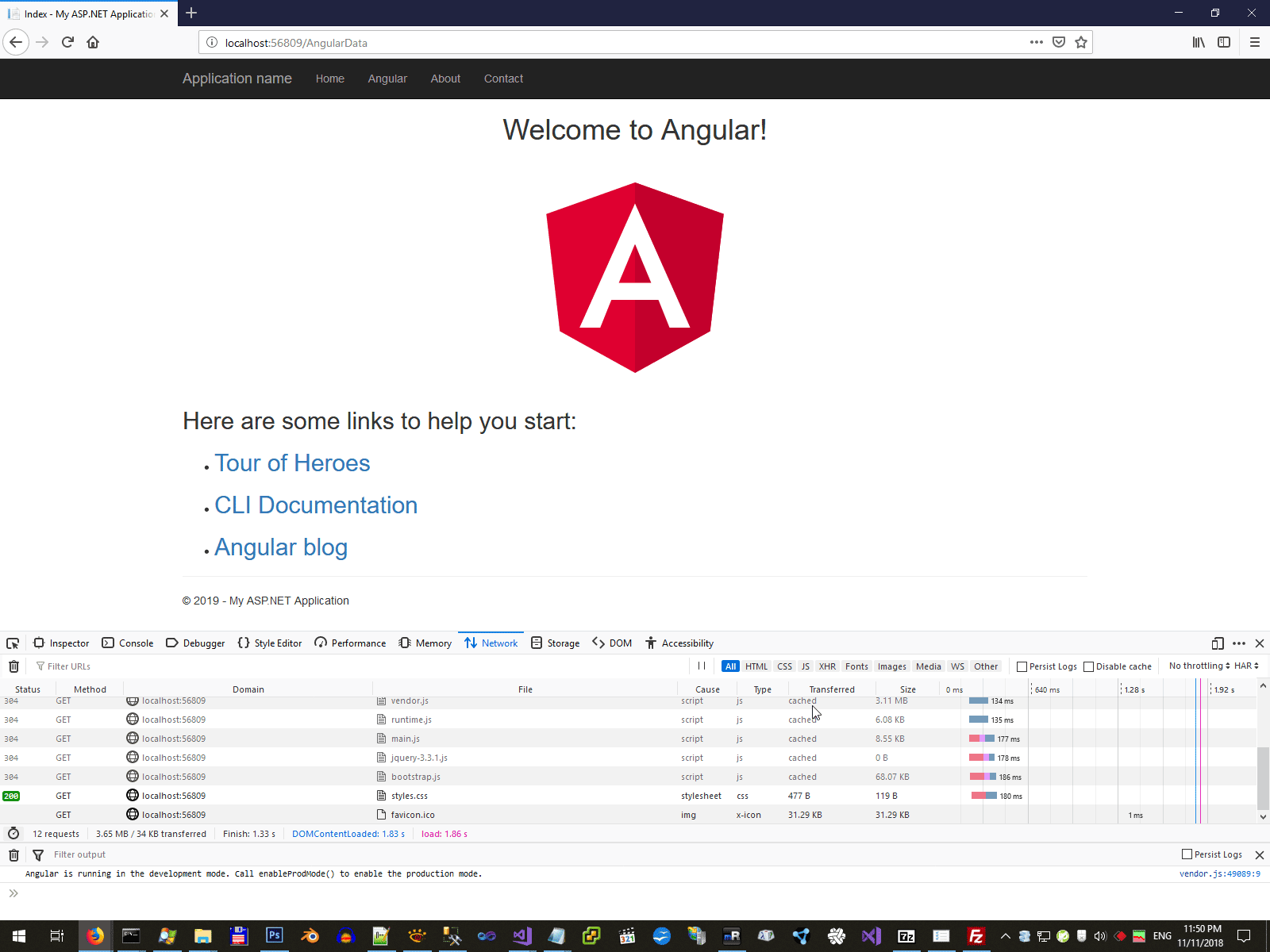Close the split console panel
The image size is (1270, 952).
point(1259,855)
